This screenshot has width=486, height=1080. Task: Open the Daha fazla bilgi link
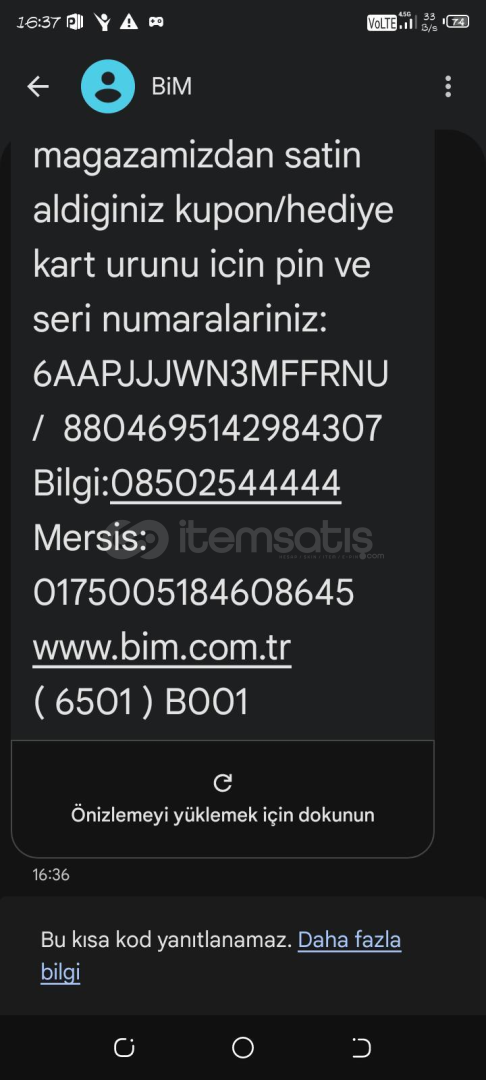click(x=221, y=956)
